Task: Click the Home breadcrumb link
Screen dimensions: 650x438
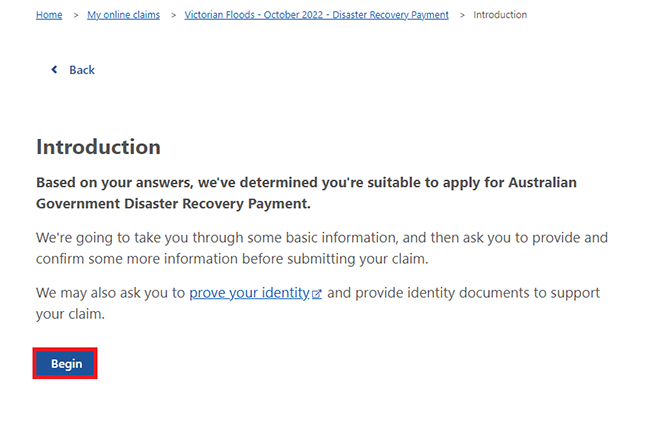Action: pos(49,15)
